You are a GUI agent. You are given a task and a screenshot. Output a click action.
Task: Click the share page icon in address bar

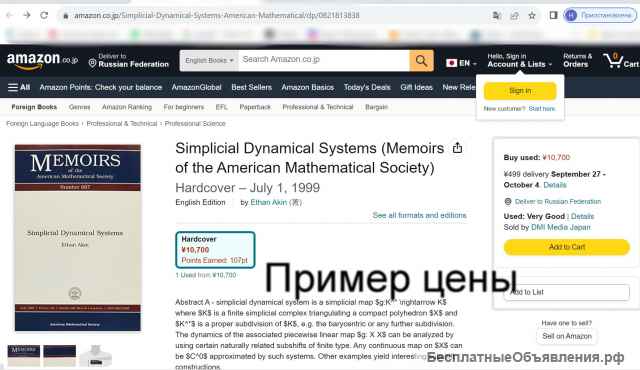[x=514, y=16]
